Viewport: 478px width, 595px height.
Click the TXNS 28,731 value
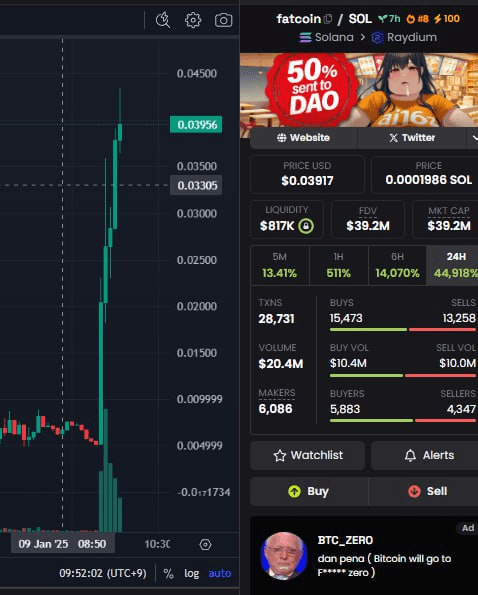[276, 319]
